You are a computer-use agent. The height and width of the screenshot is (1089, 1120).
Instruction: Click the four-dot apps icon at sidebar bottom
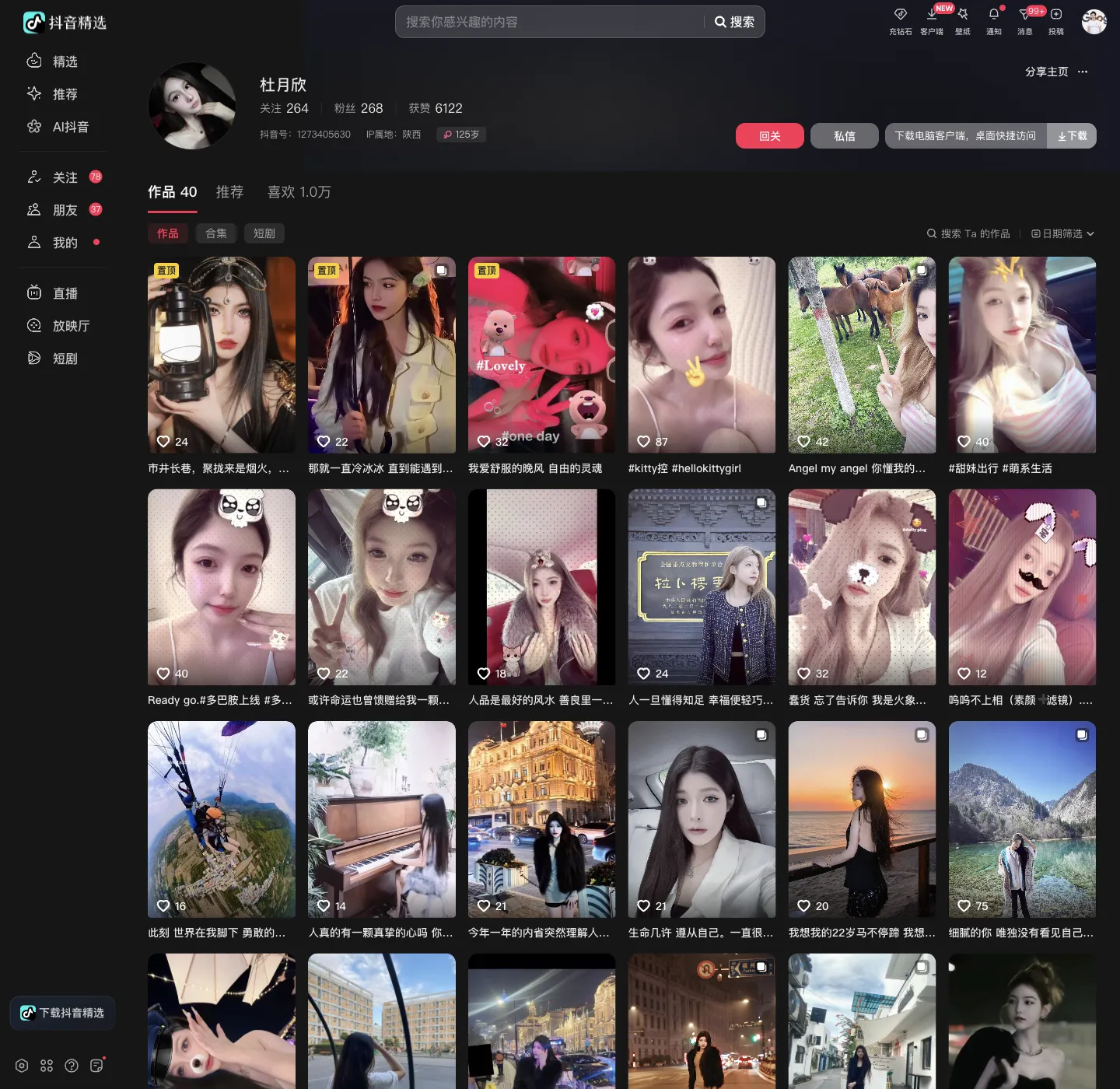(x=47, y=1066)
